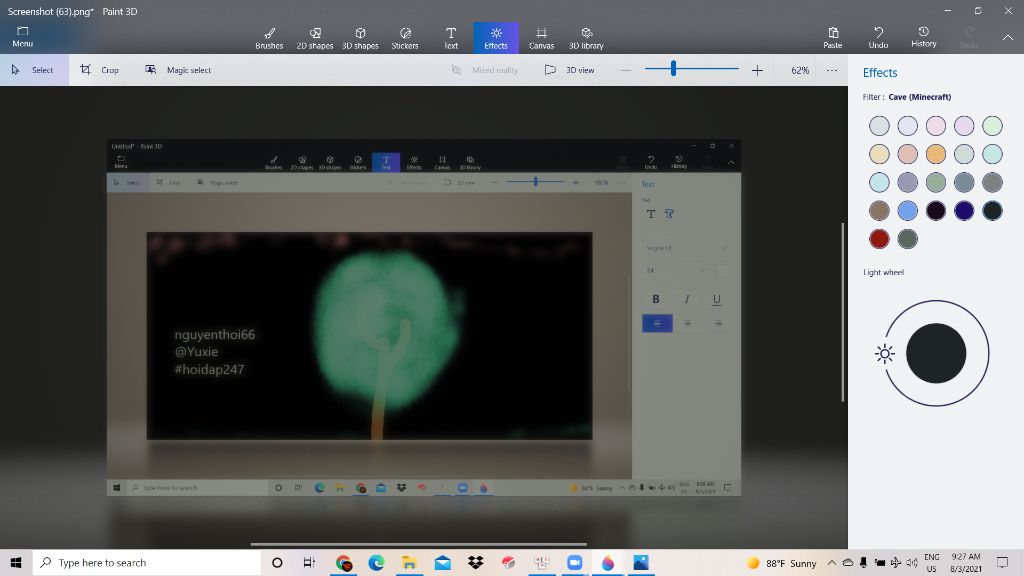Click the zoom slider handle
This screenshot has height=576, width=1024.
[x=673, y=69]
